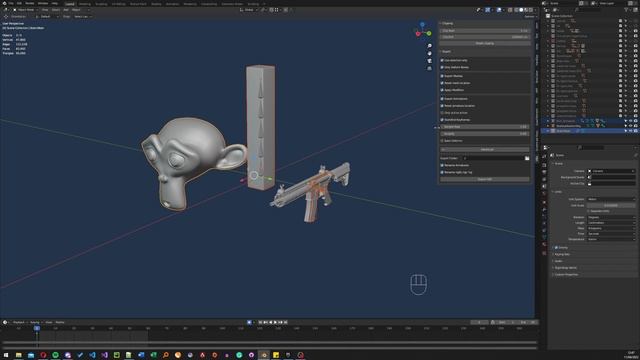
Task: Click the zoom magnifier viewport gizmo
Action: (429, 46)
